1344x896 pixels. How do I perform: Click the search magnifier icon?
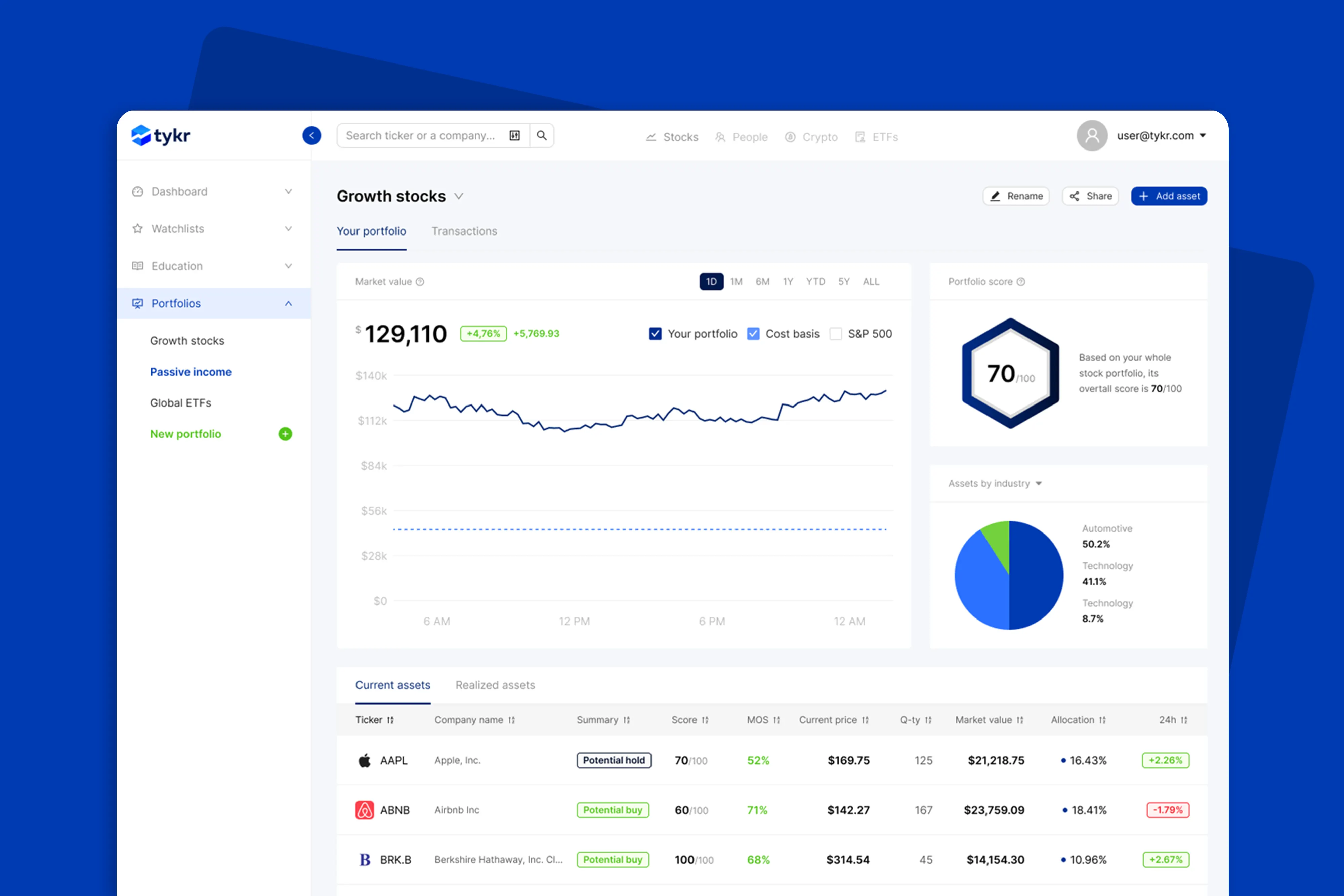[541, 135]
